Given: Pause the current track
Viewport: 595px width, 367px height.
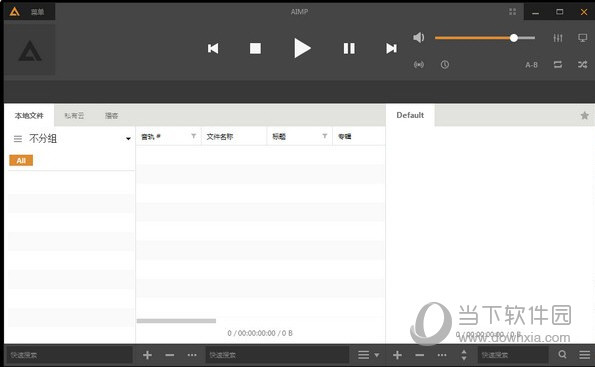Looking at the screenshot, I should (x=349, y=49).
